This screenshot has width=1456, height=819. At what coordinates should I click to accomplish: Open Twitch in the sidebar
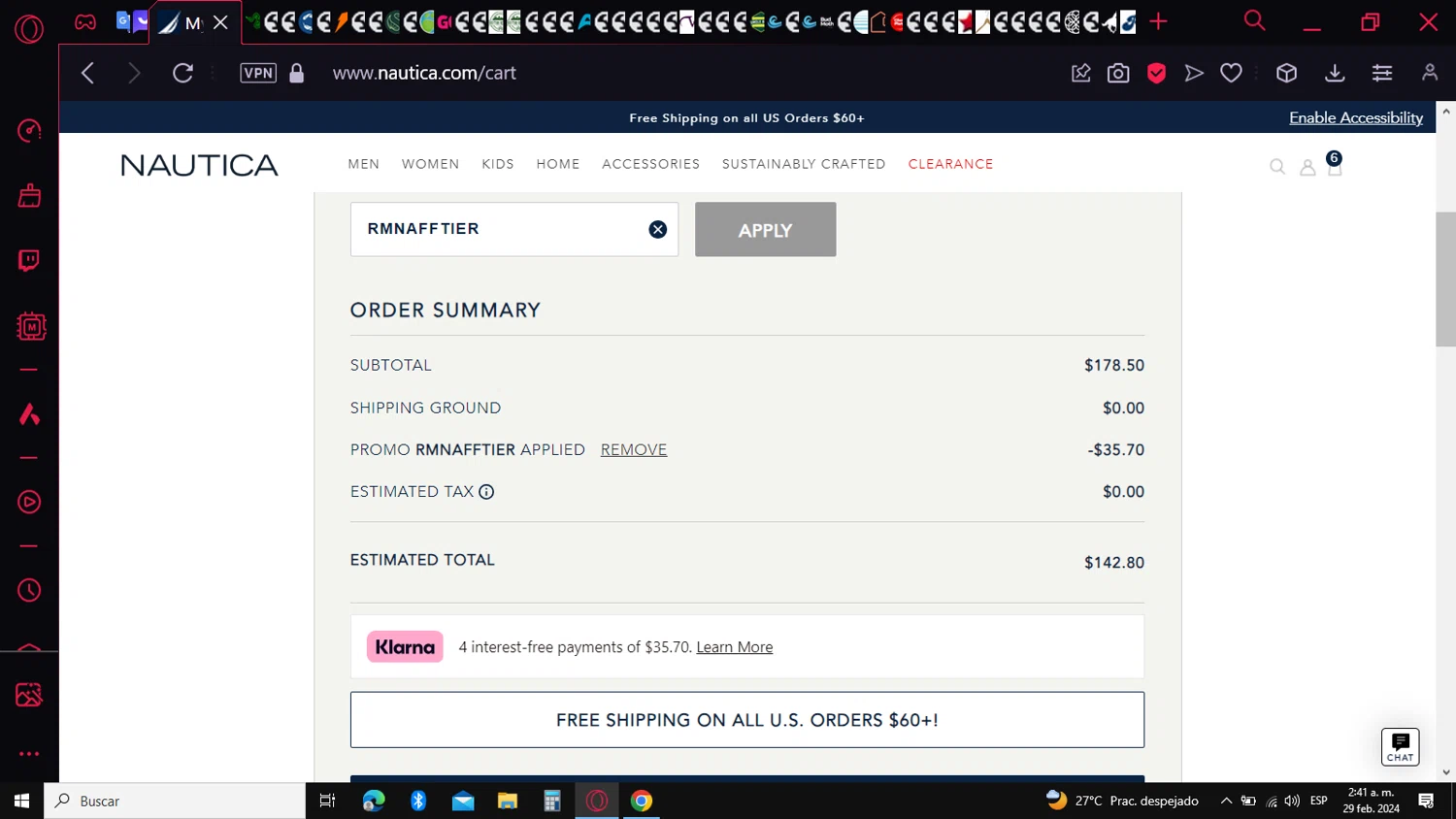click(29, 260)
